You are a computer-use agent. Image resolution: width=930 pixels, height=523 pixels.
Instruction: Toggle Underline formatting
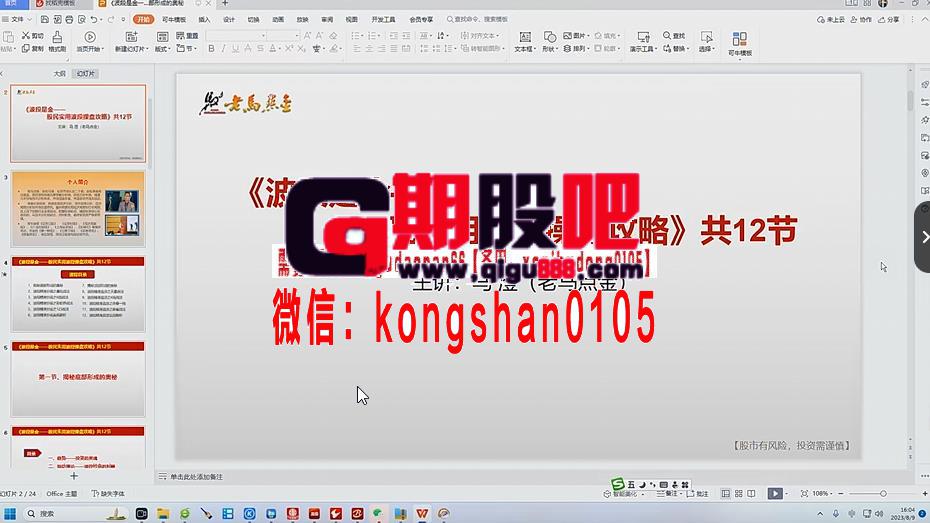click(235, 49)
